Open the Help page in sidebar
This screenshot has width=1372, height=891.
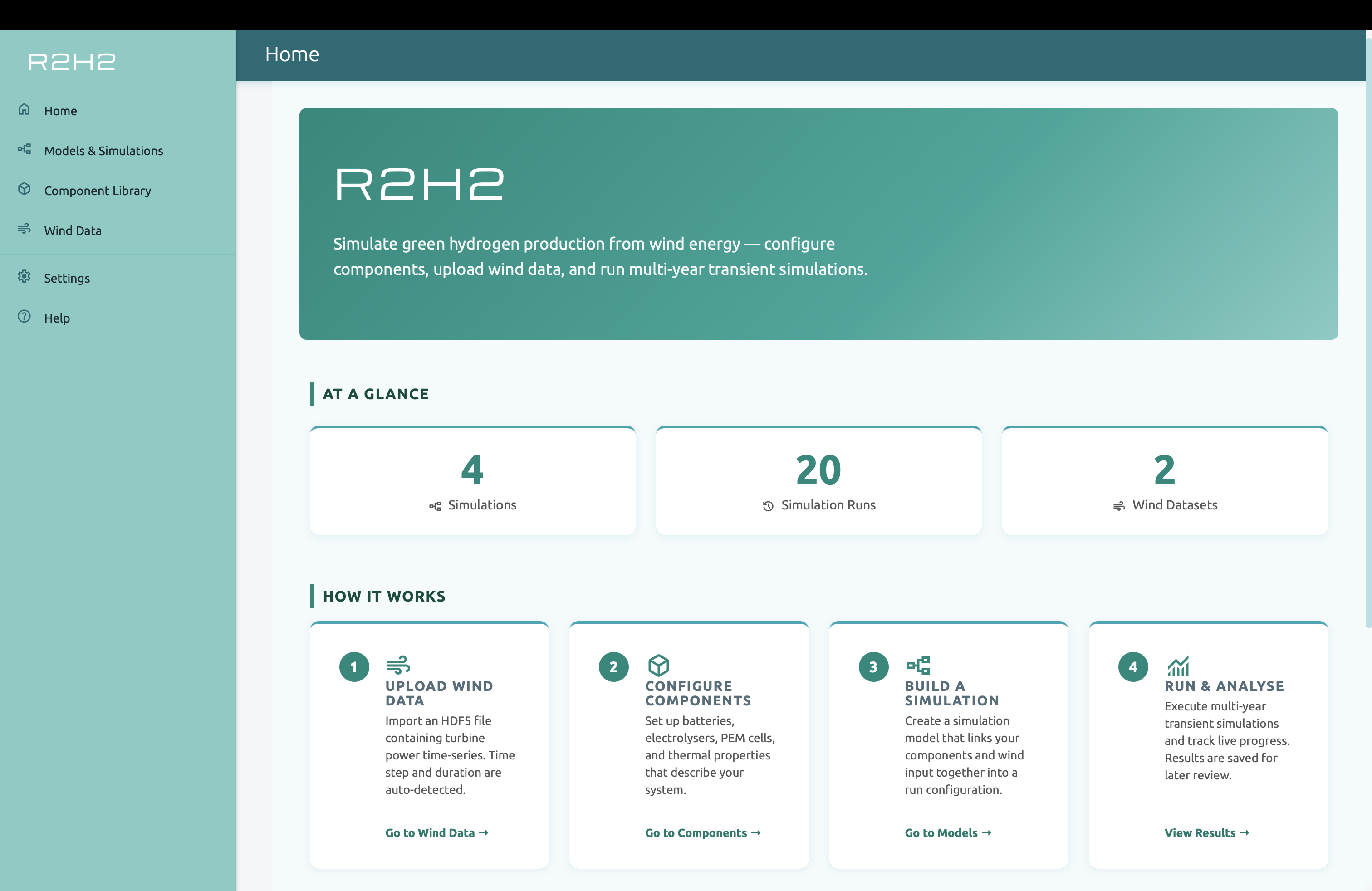[x=118, y=318]
